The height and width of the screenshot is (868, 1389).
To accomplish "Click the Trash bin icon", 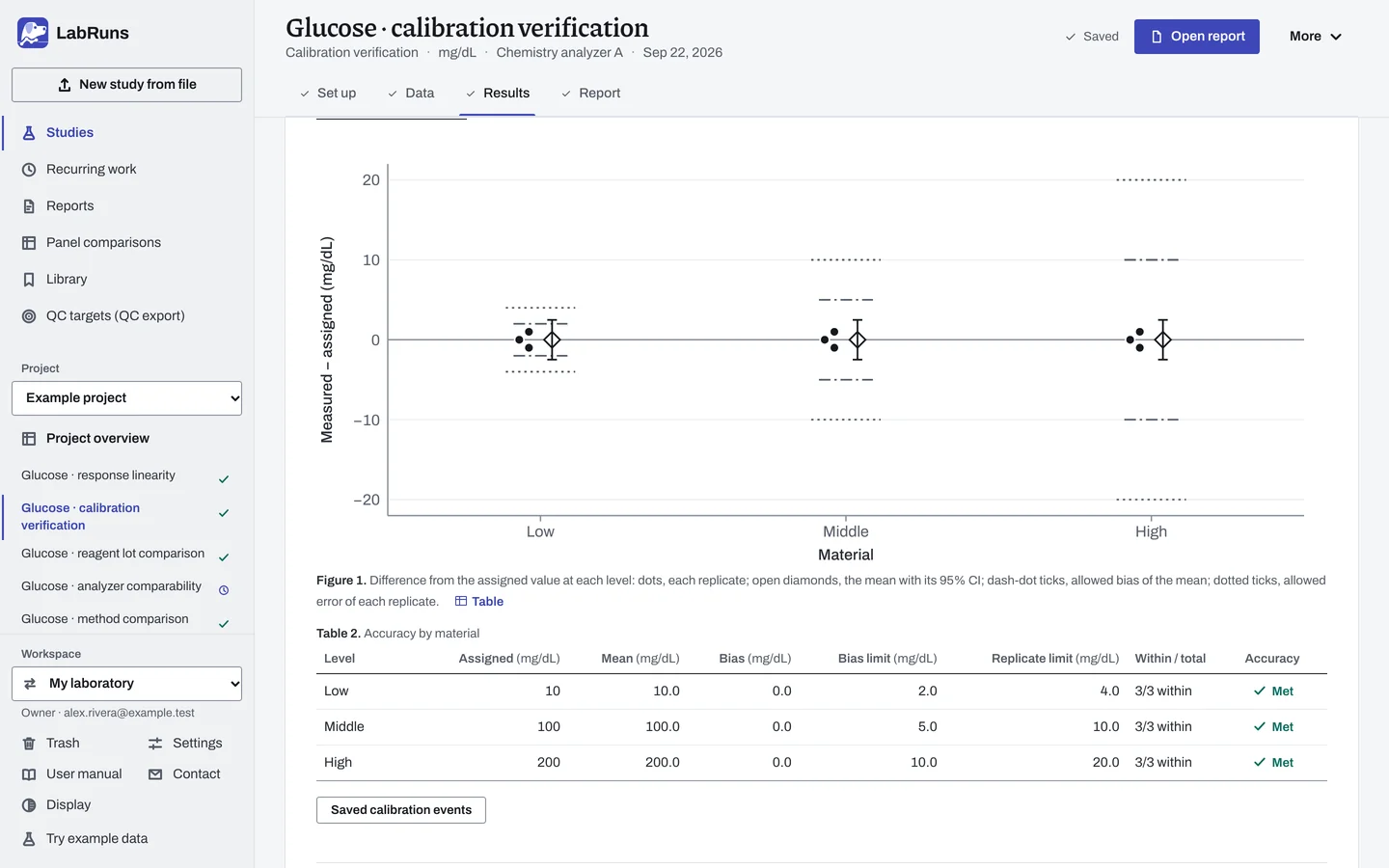I will (x=29, y=744).
